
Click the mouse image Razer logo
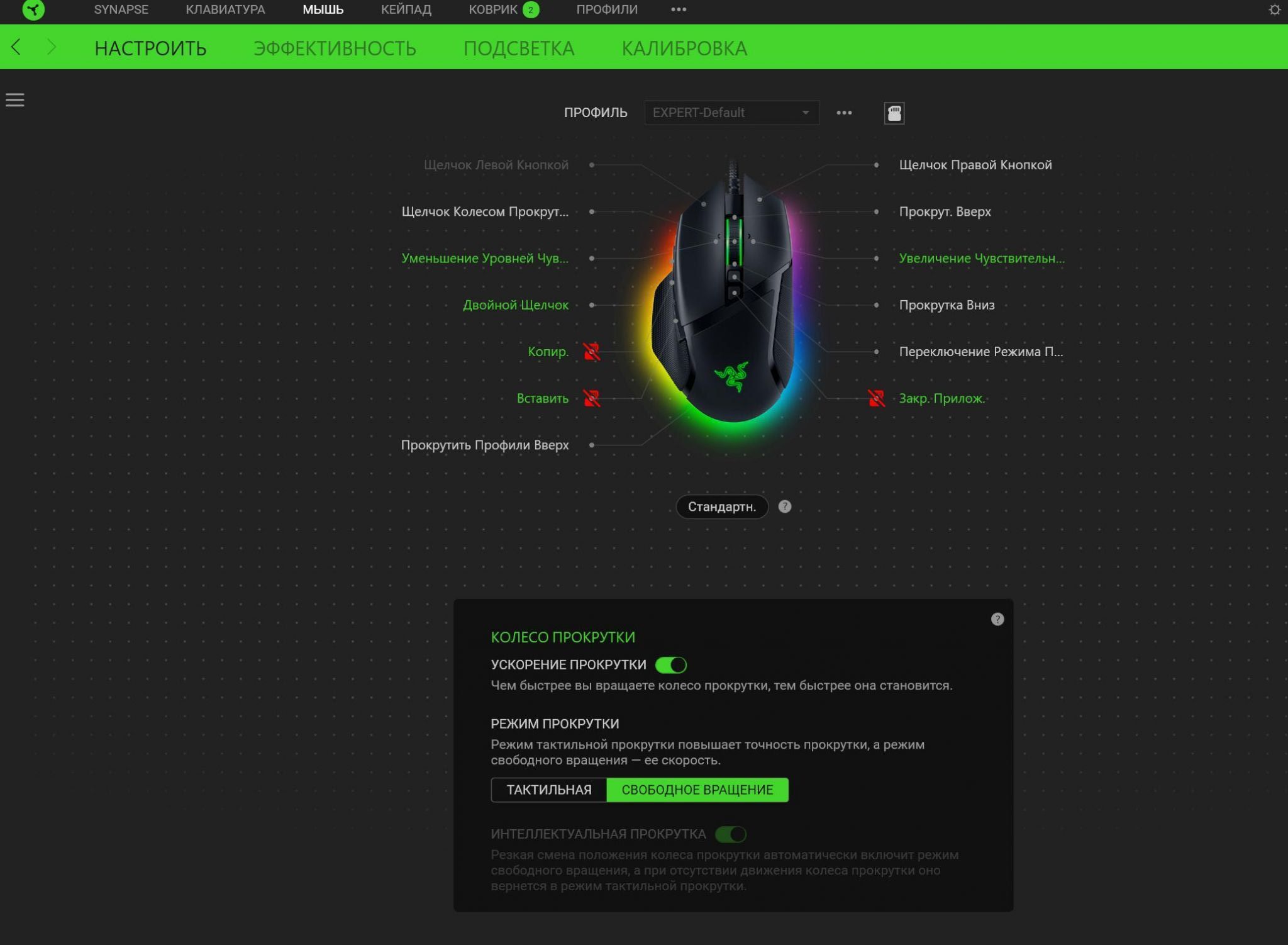coord(731,376)
